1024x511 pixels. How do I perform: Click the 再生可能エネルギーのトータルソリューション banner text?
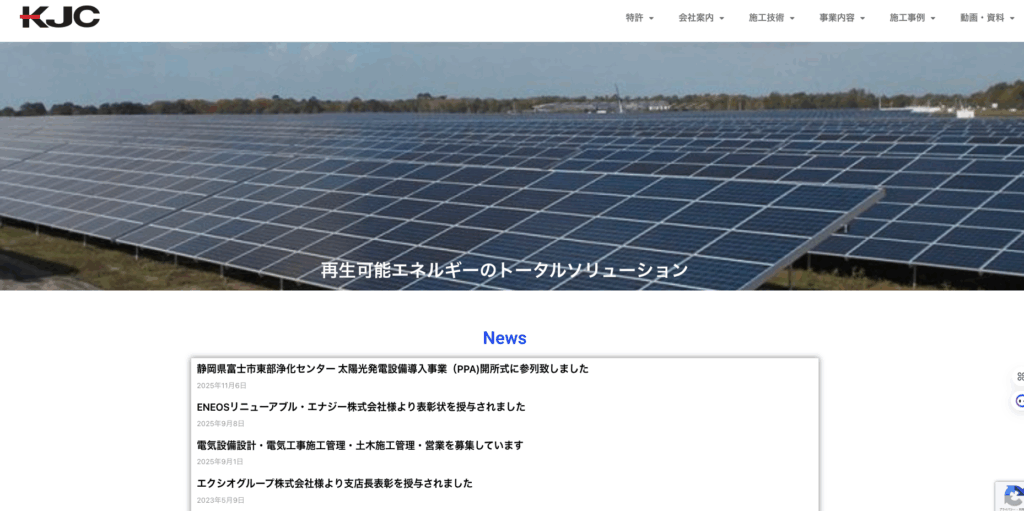point(504,270)
